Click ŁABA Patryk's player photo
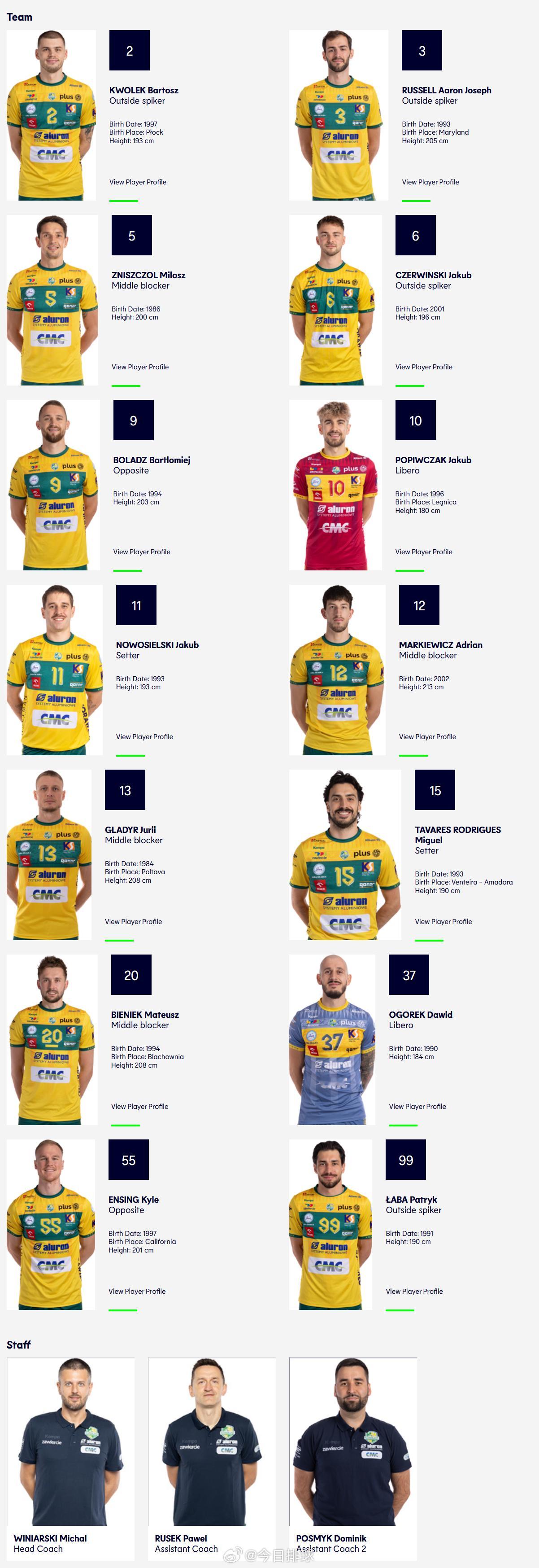This screenshot has width=539, height=1568. pyautogui.click(x=330, y=1225)
